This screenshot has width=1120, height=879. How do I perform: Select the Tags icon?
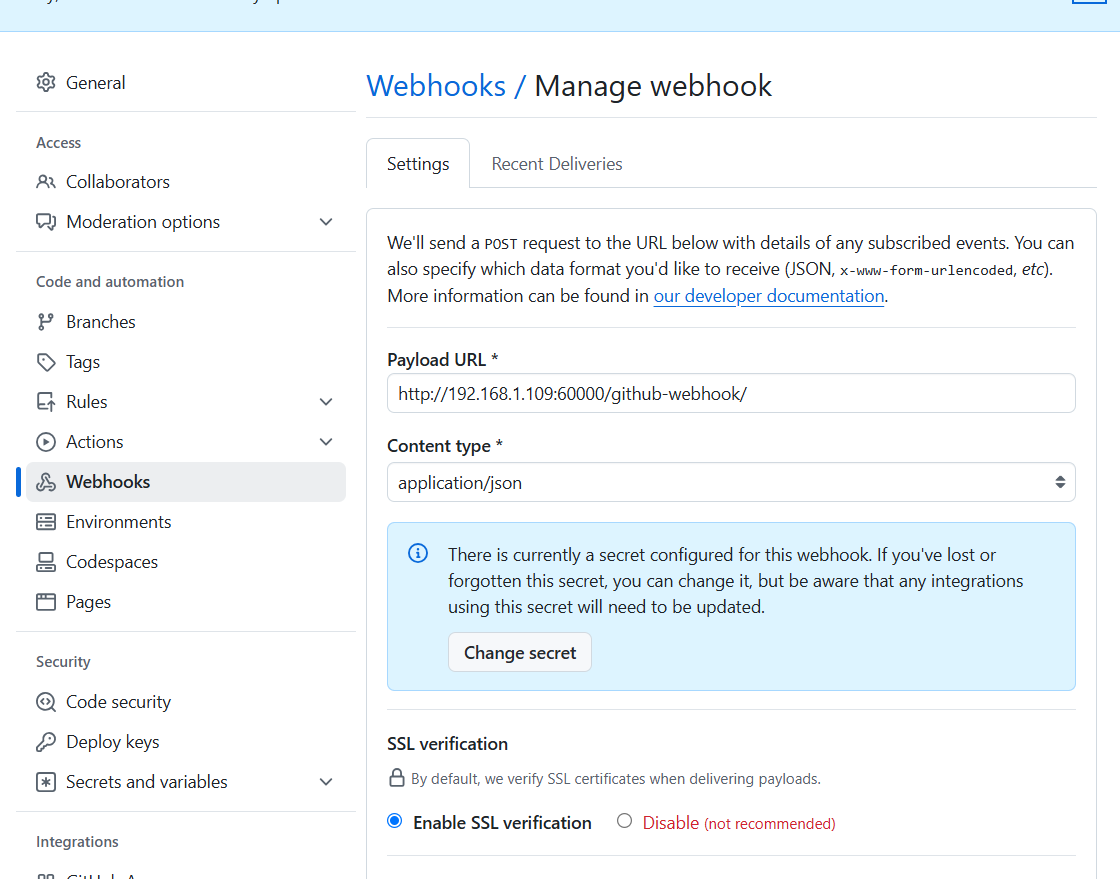tap(45, 361)
